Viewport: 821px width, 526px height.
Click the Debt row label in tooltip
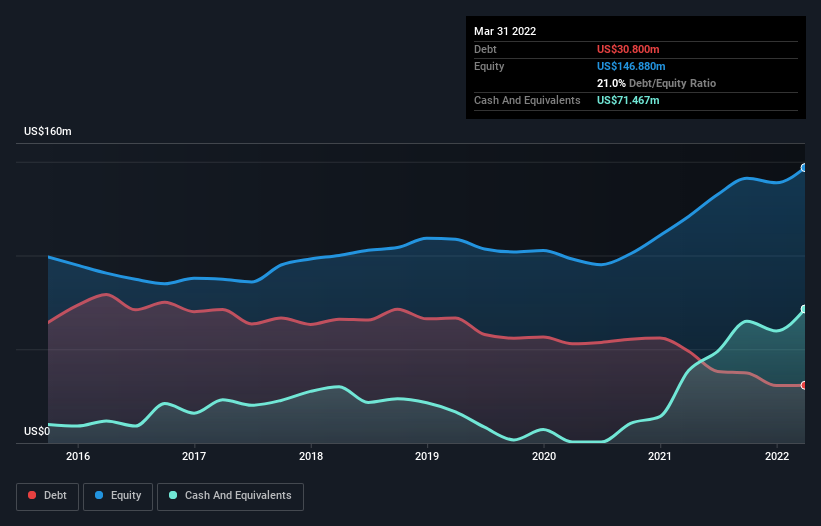[485, 49]
